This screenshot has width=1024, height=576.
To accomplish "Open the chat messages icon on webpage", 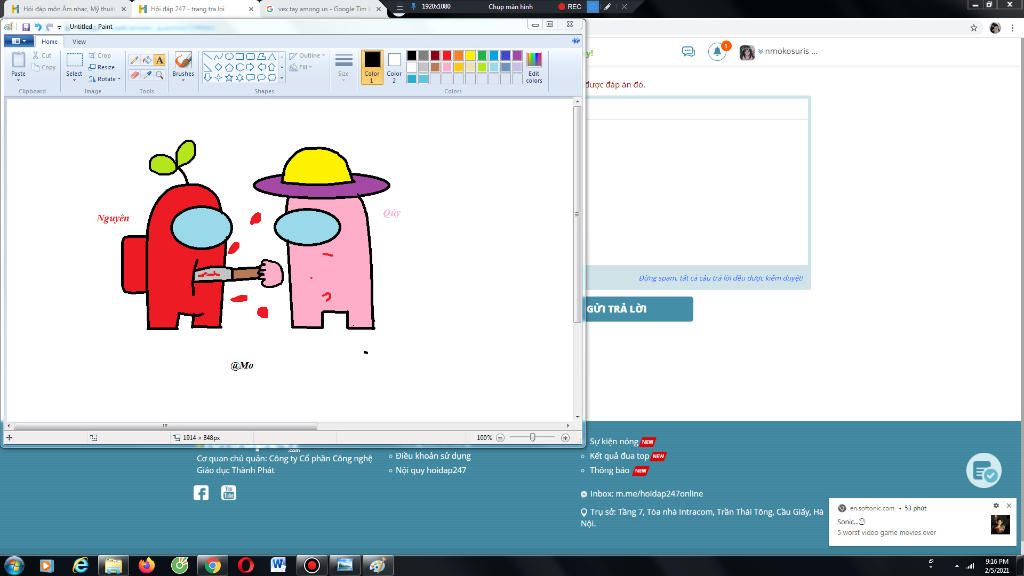I will point(688,52).
